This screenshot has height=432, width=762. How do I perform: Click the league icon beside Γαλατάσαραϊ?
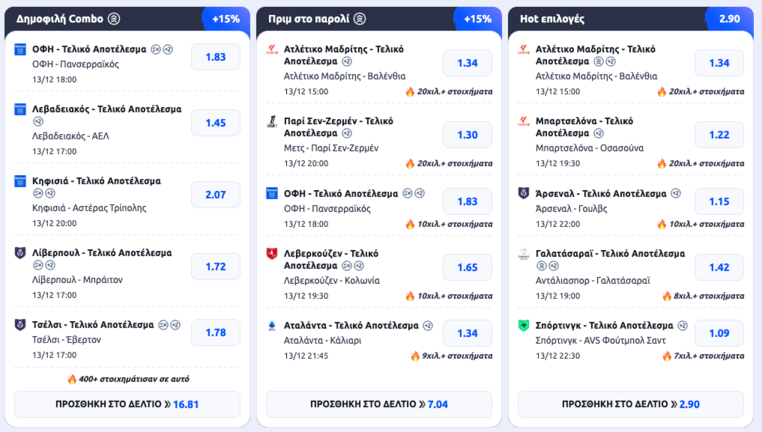click(524, 254)
